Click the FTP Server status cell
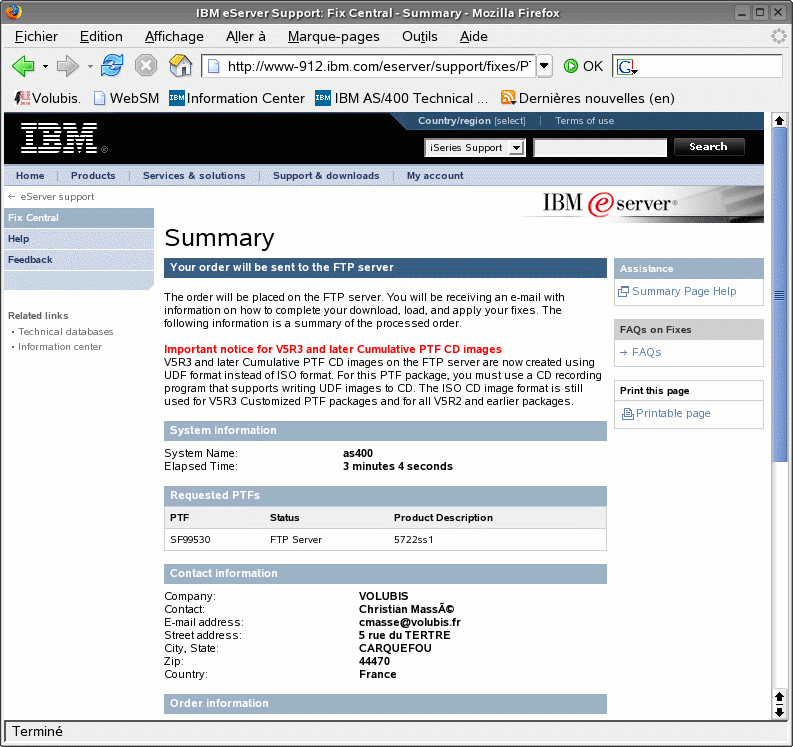The height and width of the screenshot is (747, 793). [296, 540]
